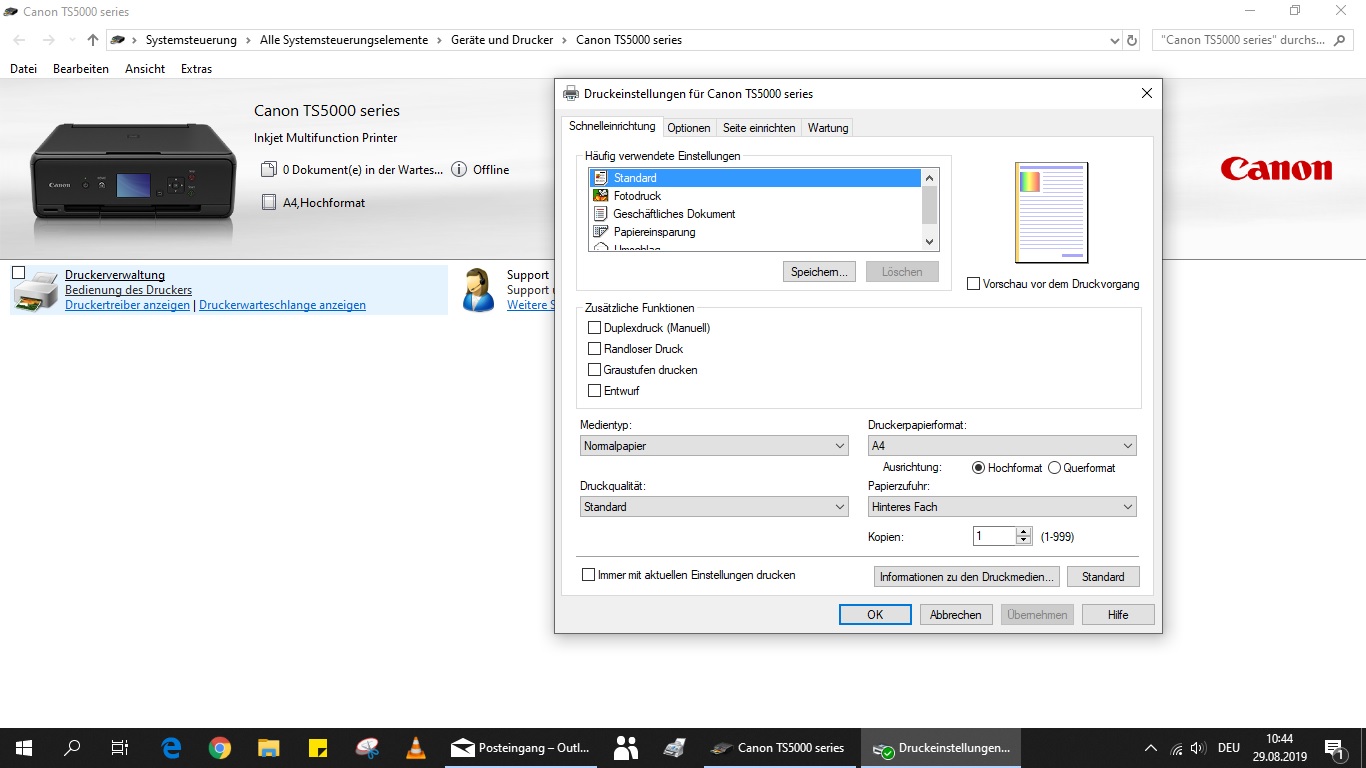Open Microsoft Edge from the taskbar

point(172,748)
